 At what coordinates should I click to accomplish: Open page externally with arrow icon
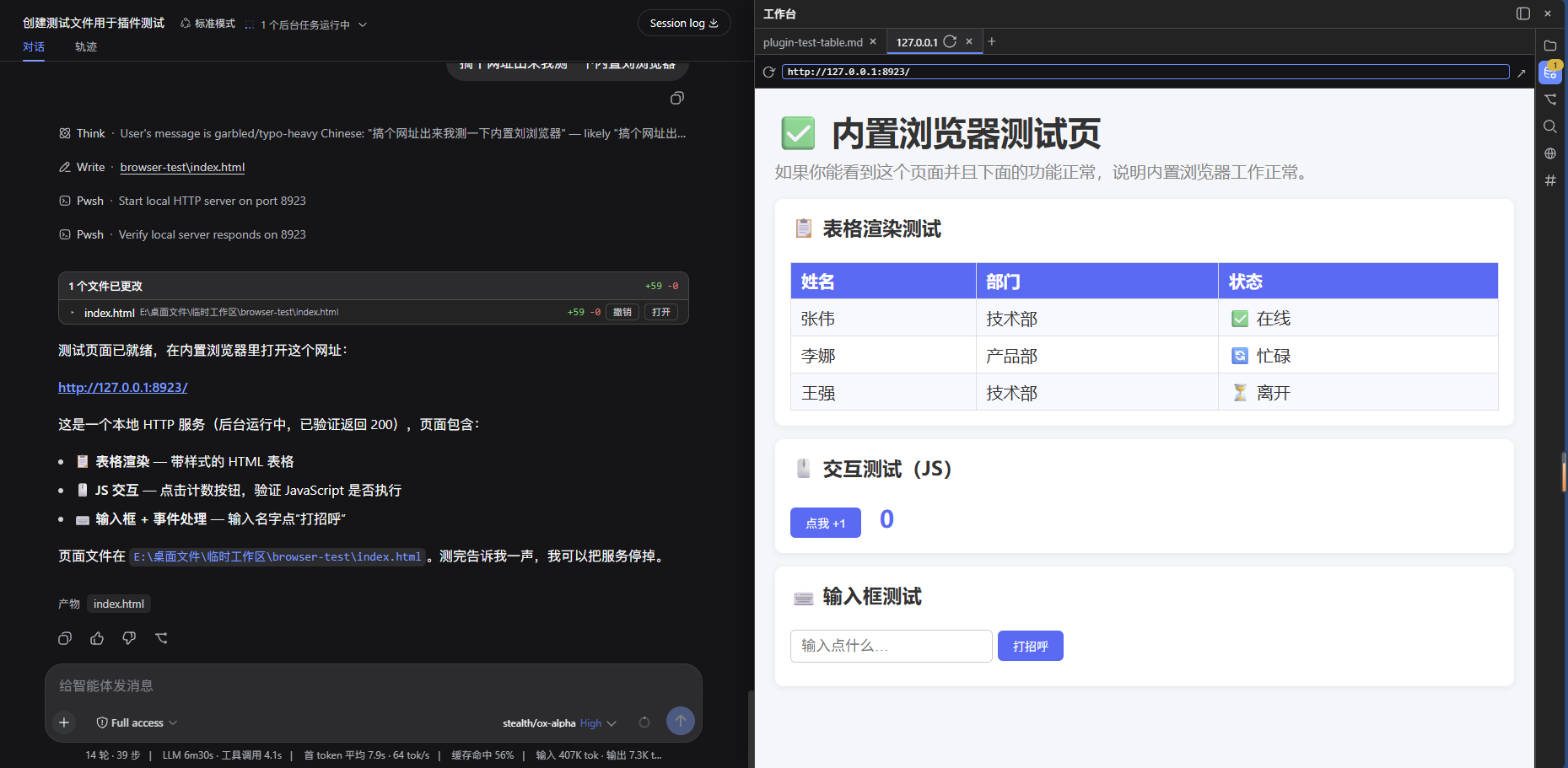click(1522, 73)
